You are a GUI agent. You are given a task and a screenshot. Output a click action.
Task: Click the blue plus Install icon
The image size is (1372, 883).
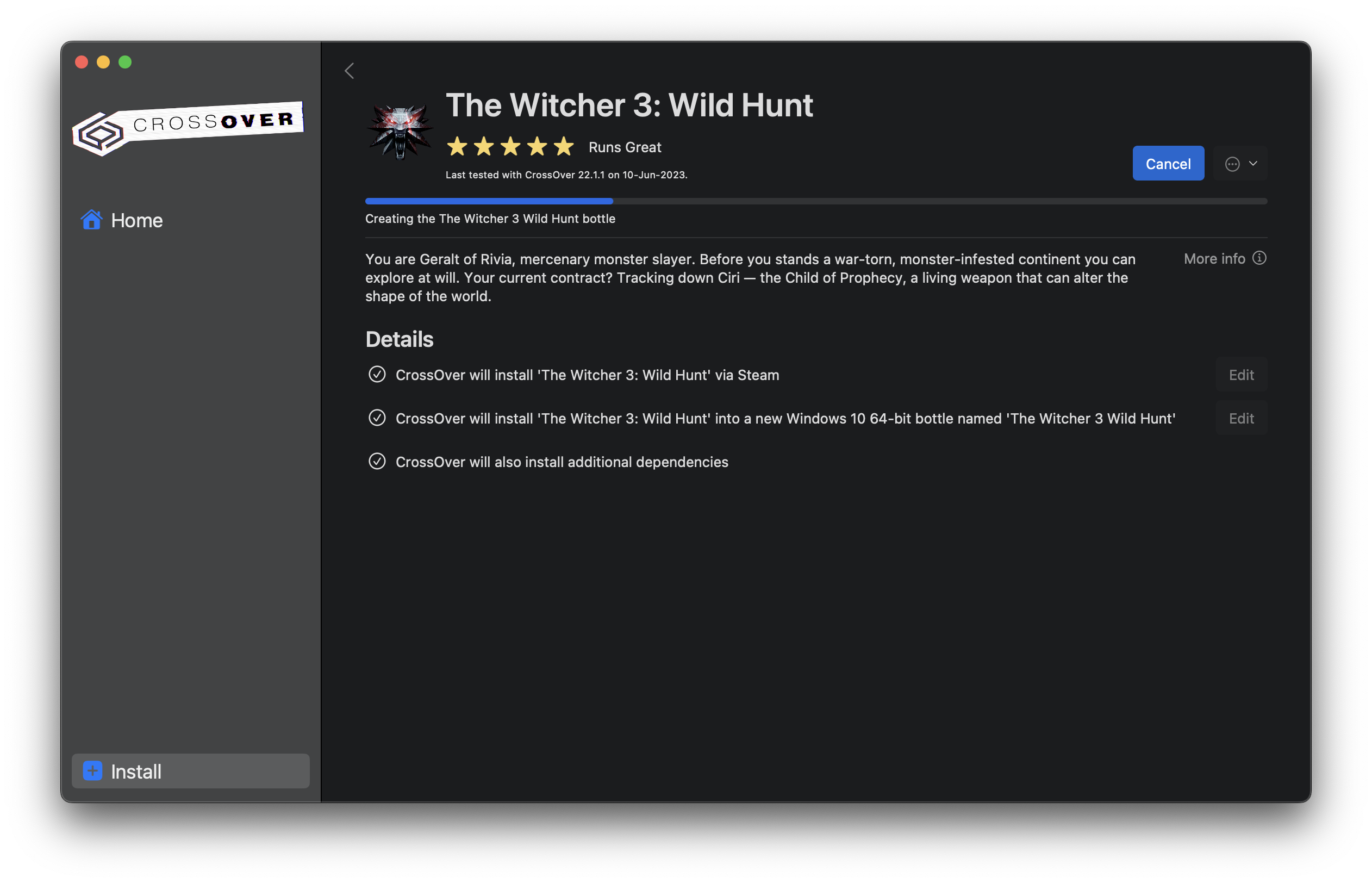(92, 770)
